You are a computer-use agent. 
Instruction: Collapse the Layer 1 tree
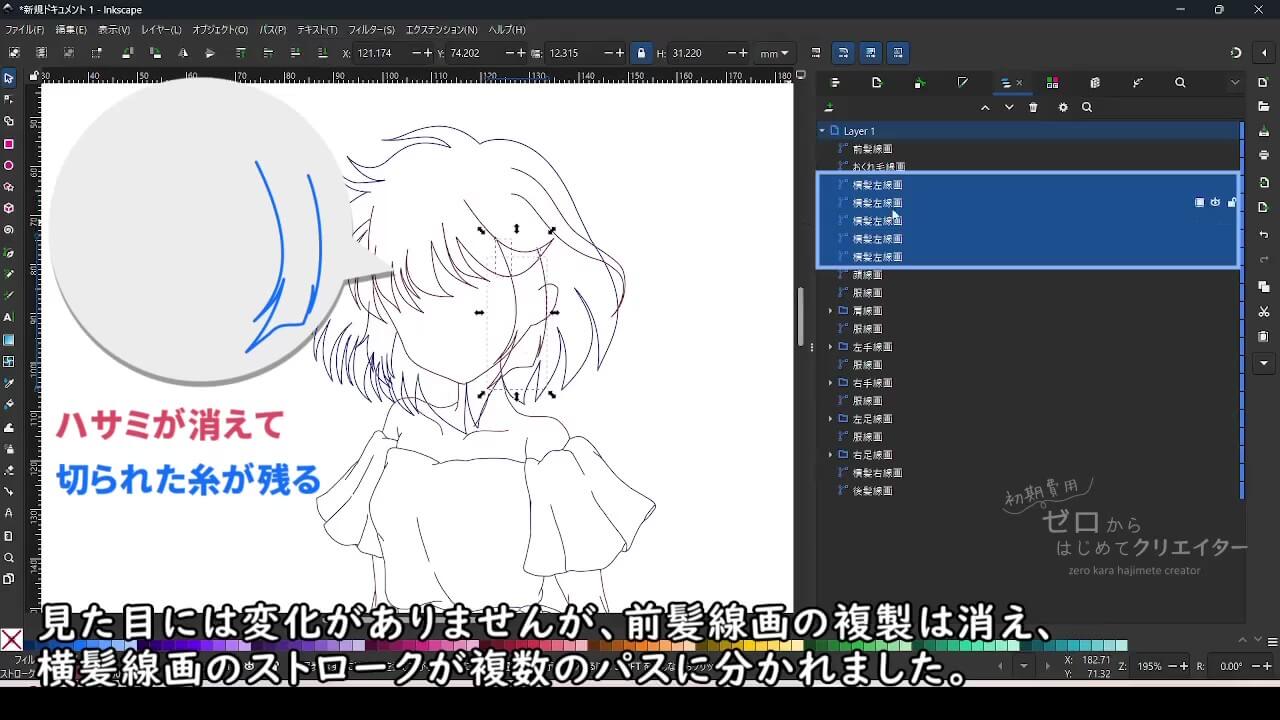click(x=822, y=130)
